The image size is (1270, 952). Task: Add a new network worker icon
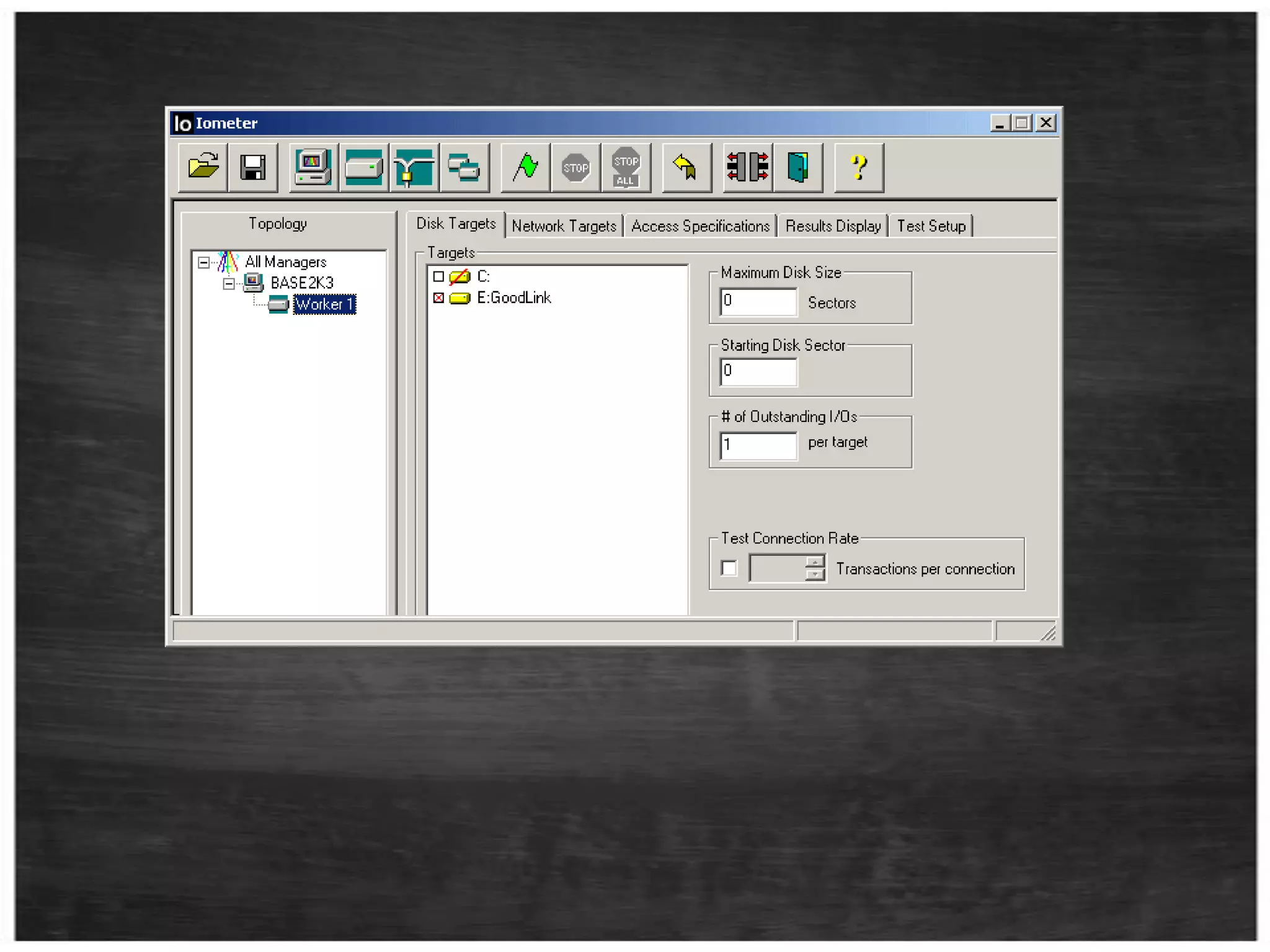[x=414, y=167]
